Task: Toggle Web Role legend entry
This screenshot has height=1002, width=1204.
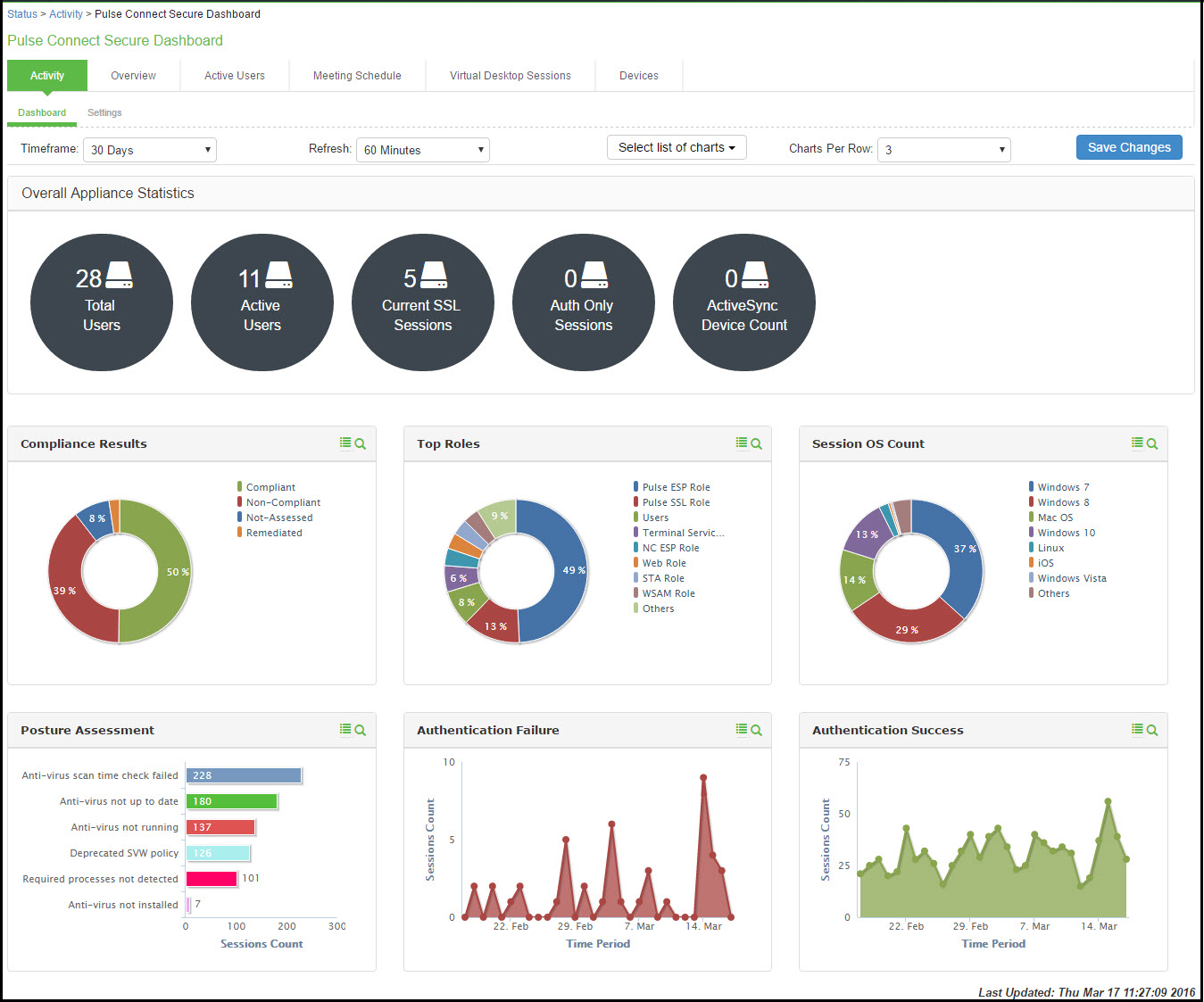Action: (660, 563)
